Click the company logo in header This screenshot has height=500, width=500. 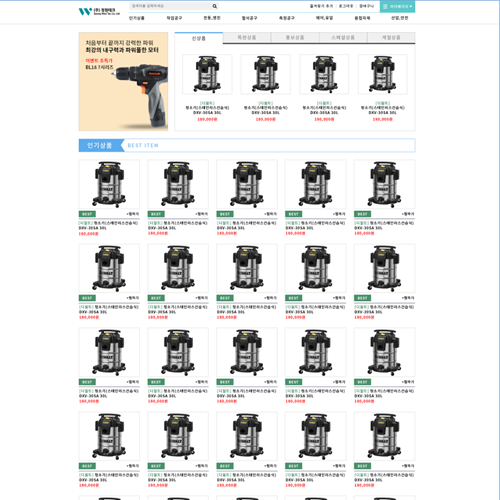coord(99,12)
